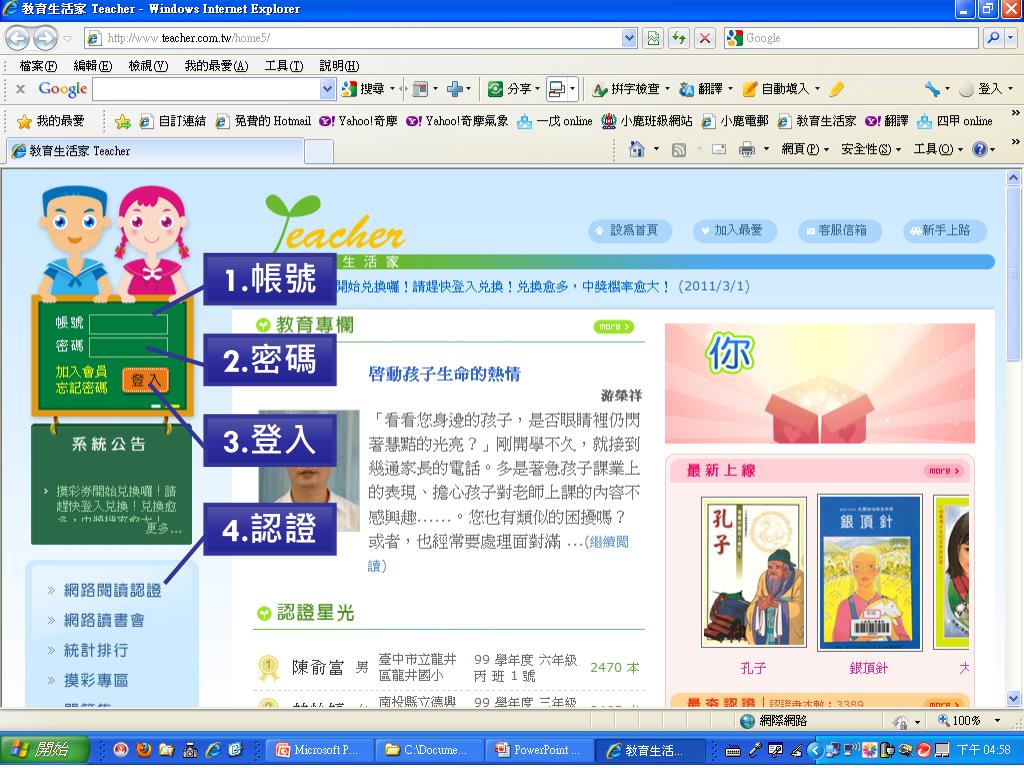This screenshot has width=1024, height=768.
Task: Click Google toolbar wrench settings icon
Action: [x=932, y=89]
